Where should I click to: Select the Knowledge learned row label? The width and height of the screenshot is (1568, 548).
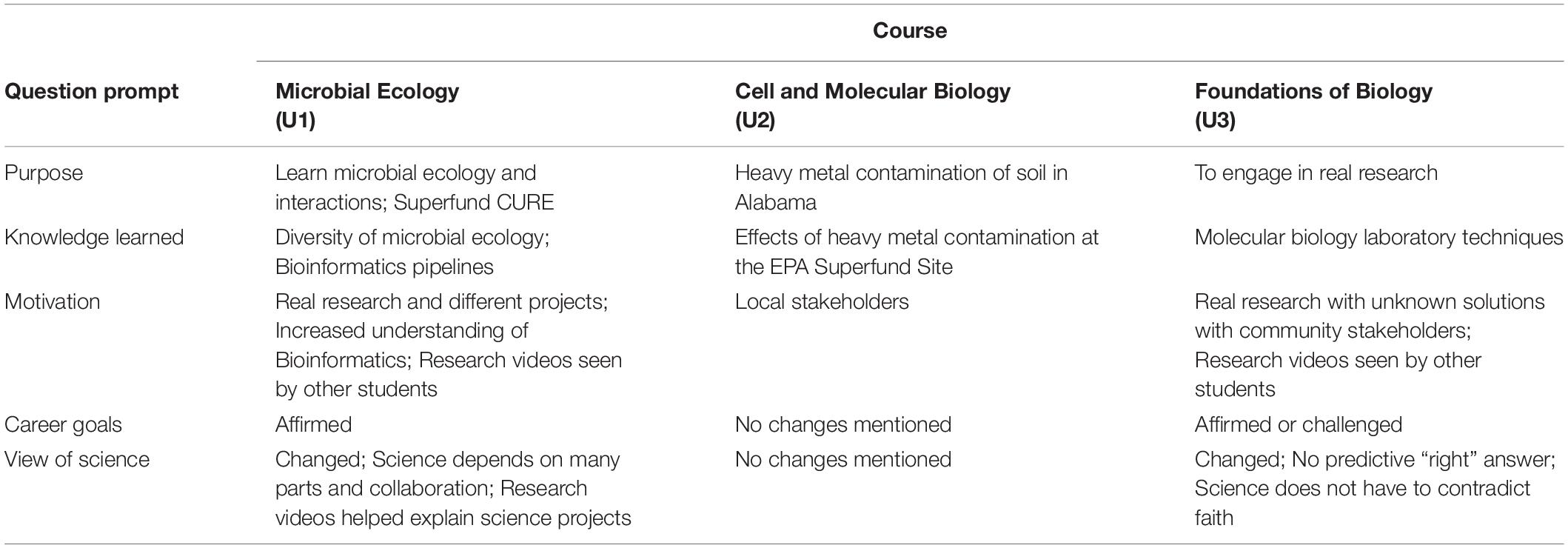[x=94, y=238]
